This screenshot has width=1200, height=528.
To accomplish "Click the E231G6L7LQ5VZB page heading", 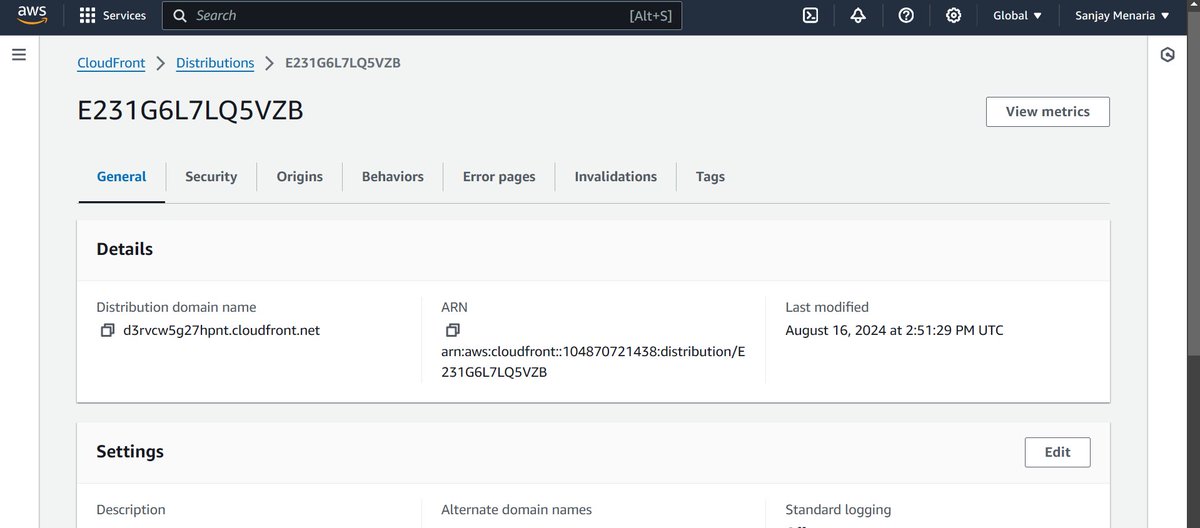I will pos(190,111).
